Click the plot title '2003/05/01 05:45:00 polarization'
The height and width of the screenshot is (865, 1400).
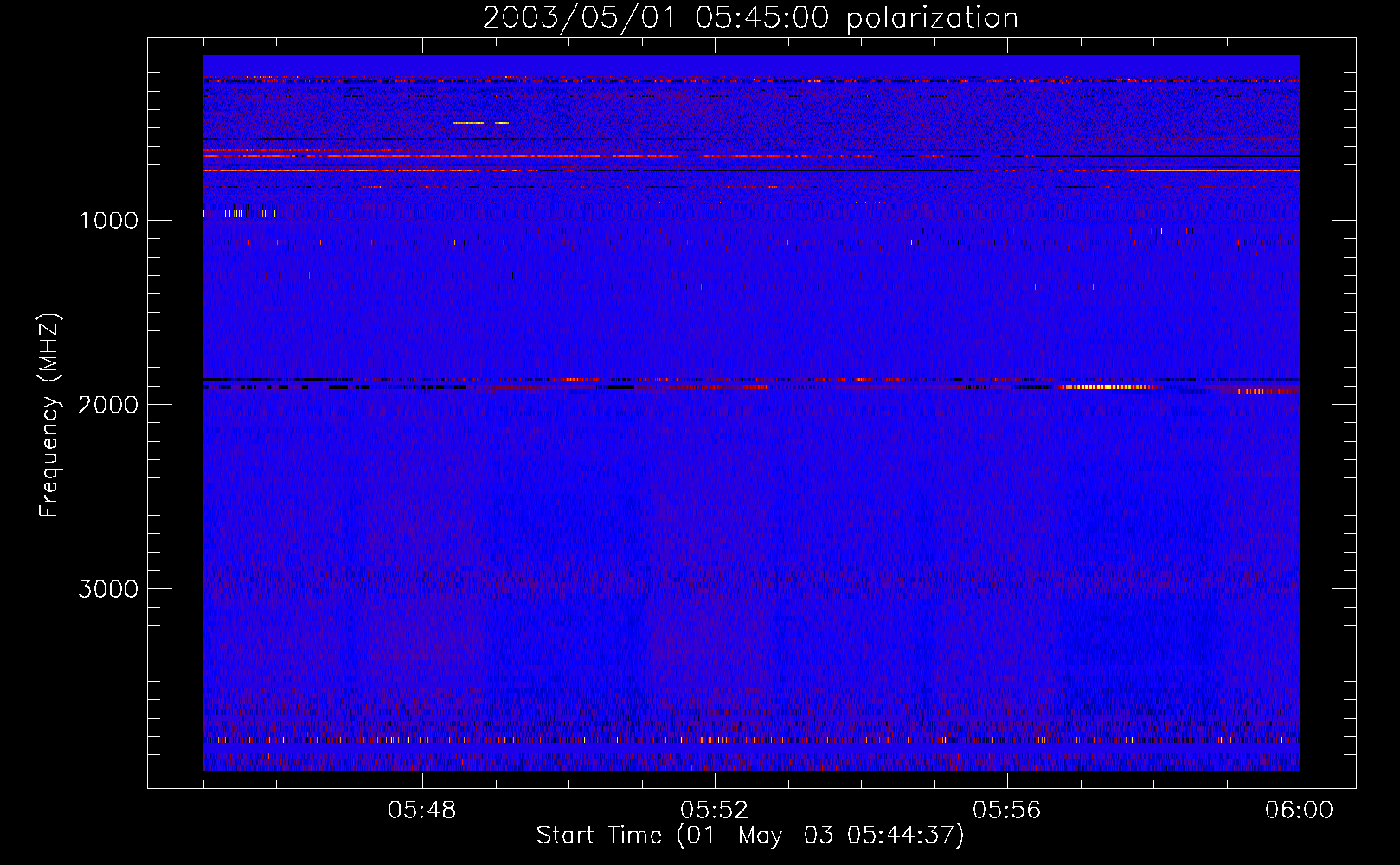coord(750,18)
